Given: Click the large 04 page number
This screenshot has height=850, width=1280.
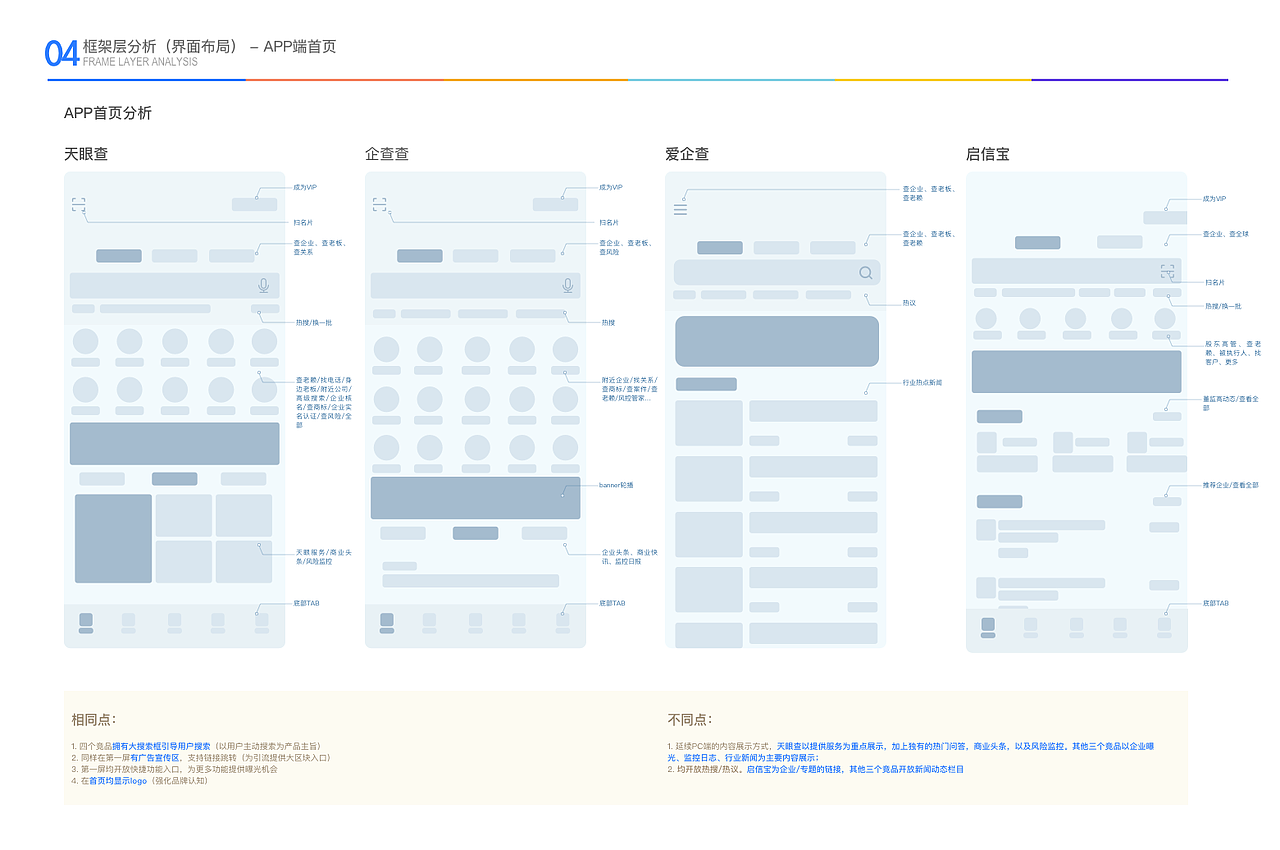Looking at the screenshot, I should point(62,53).
